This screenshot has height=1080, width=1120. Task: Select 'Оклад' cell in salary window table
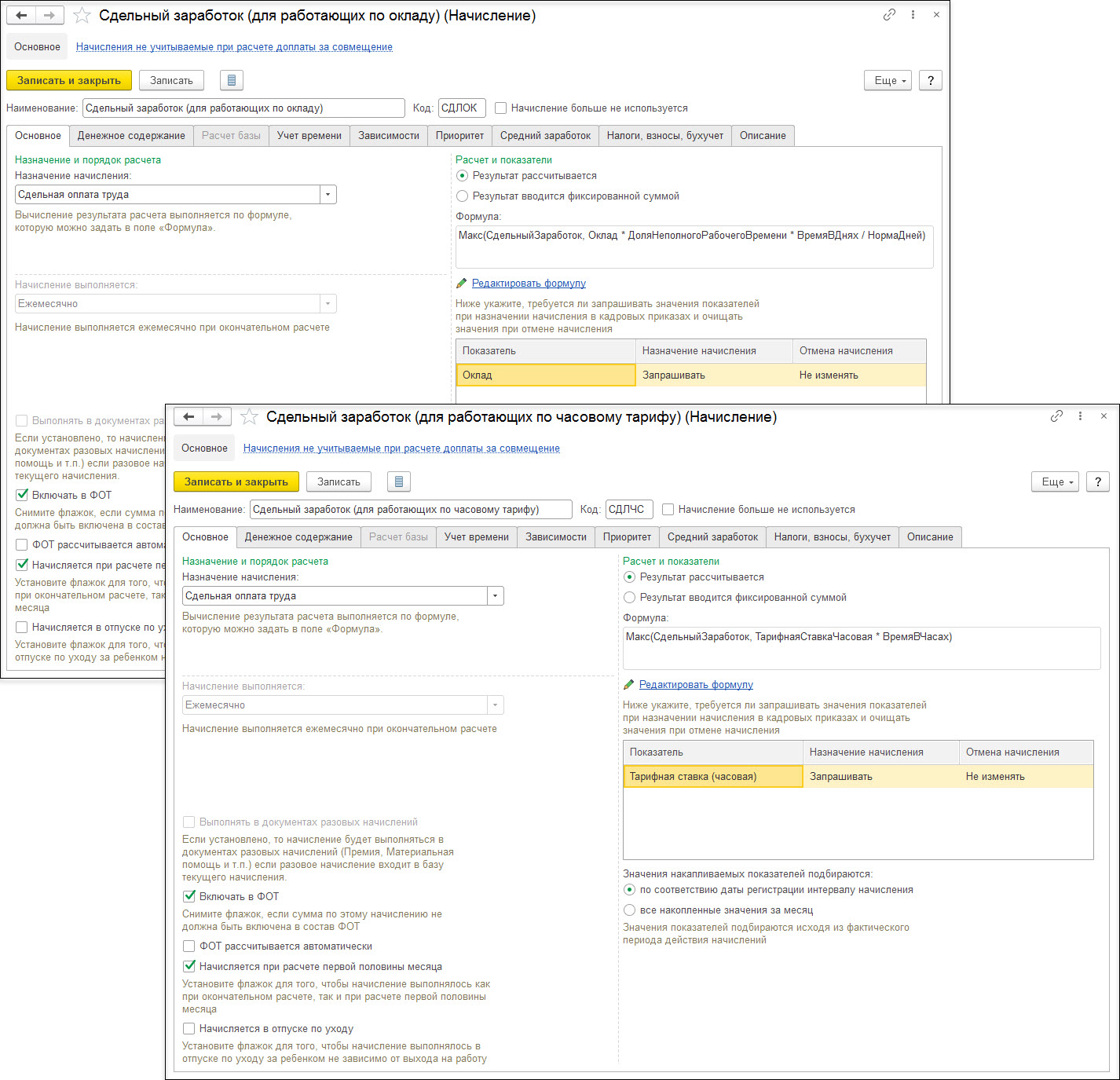(x=545, y=375)
